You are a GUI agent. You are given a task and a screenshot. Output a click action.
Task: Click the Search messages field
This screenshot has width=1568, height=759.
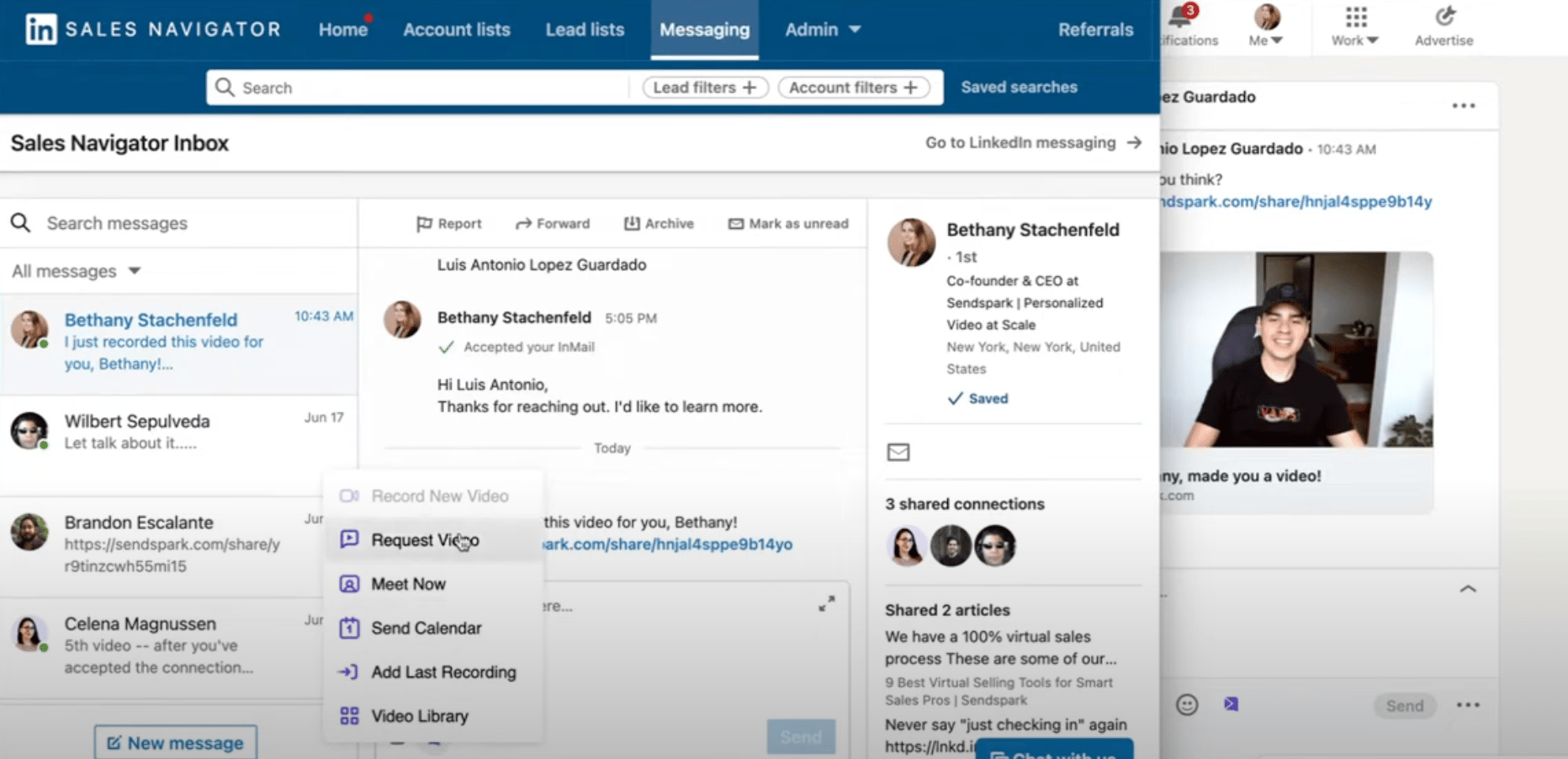click(x=178, y=223)
